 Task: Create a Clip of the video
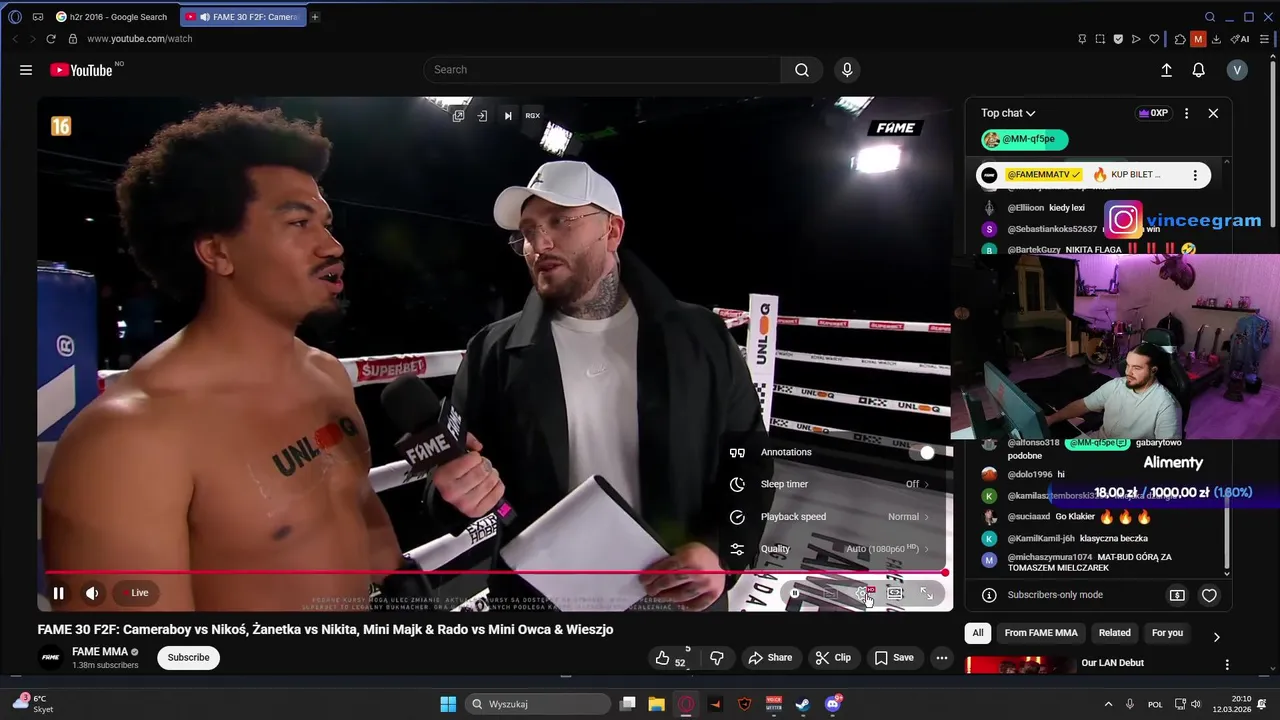pos(833,658)
